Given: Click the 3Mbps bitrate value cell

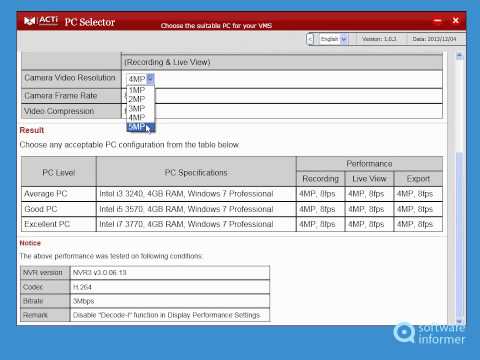Looking at the screenshot, I should coord(170,301).
